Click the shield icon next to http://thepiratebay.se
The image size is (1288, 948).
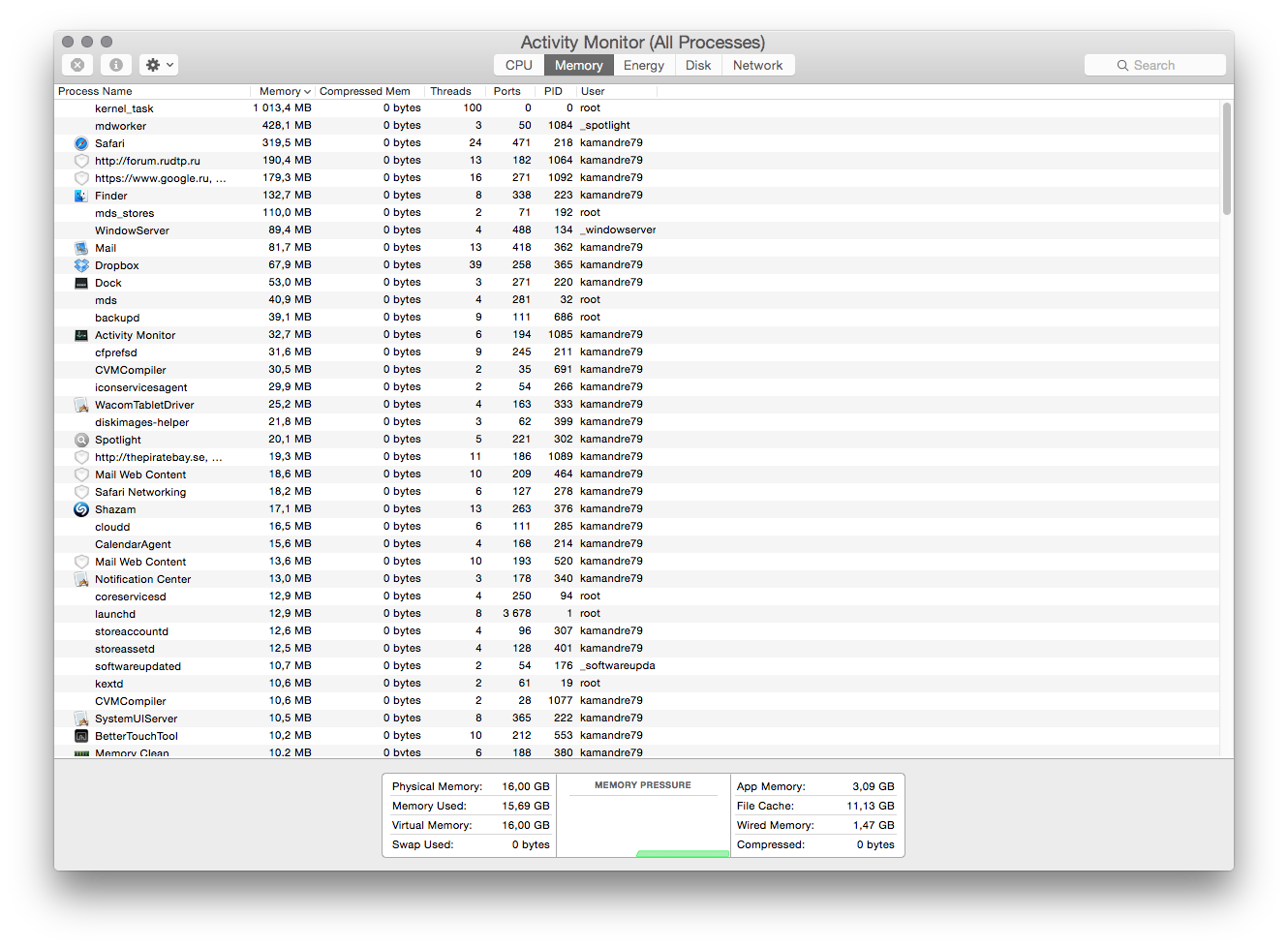coord(81,457)
